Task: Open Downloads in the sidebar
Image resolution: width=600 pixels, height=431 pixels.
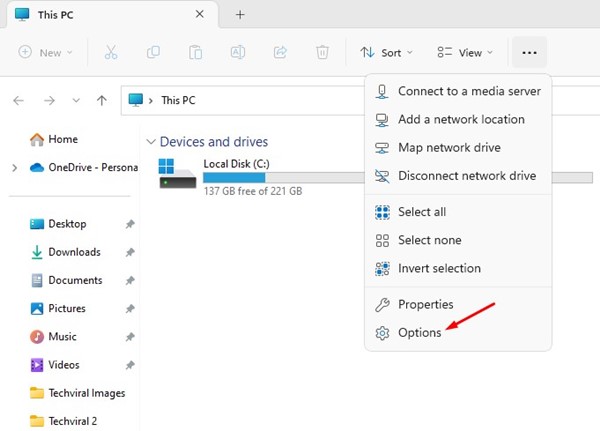Action: coord(74,252)
